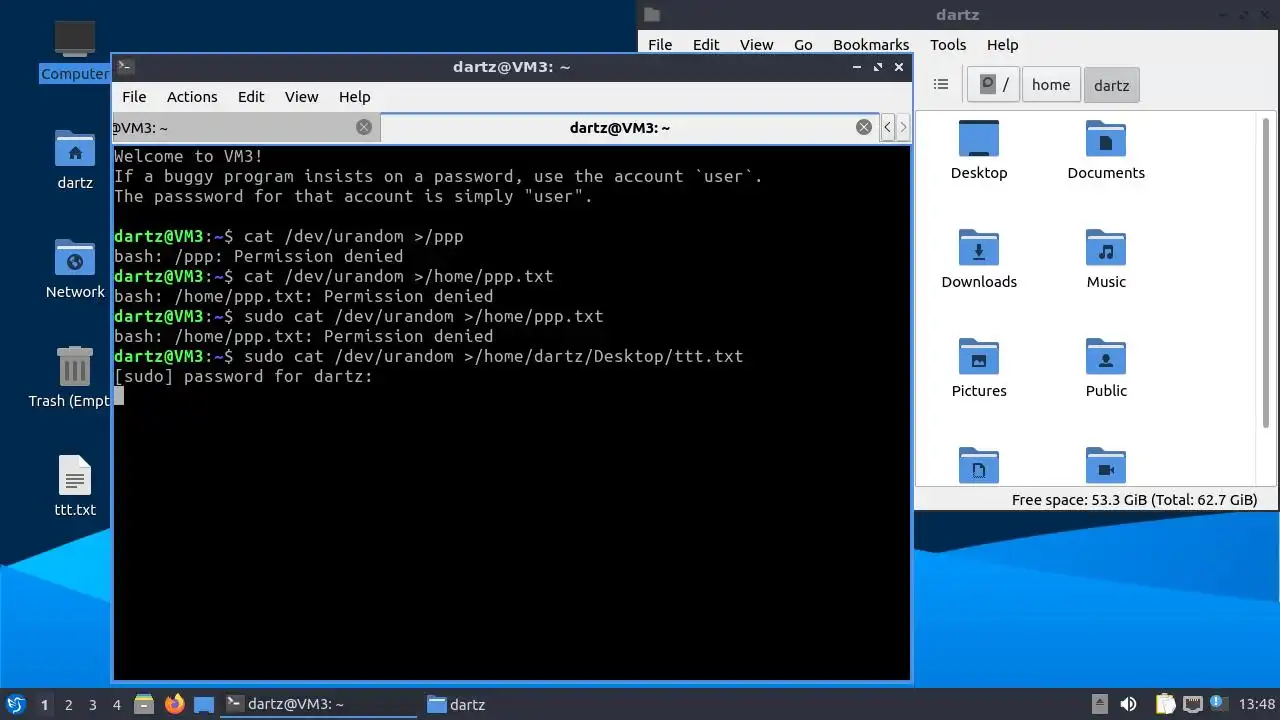Click the free space status bar text
1280x720 pixels.
tap(1134, 500)
